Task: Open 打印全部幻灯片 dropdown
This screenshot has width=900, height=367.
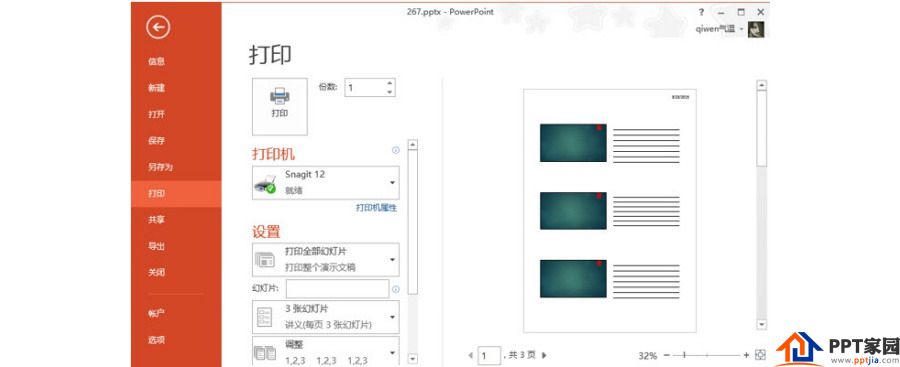Action: pos(325,260)
